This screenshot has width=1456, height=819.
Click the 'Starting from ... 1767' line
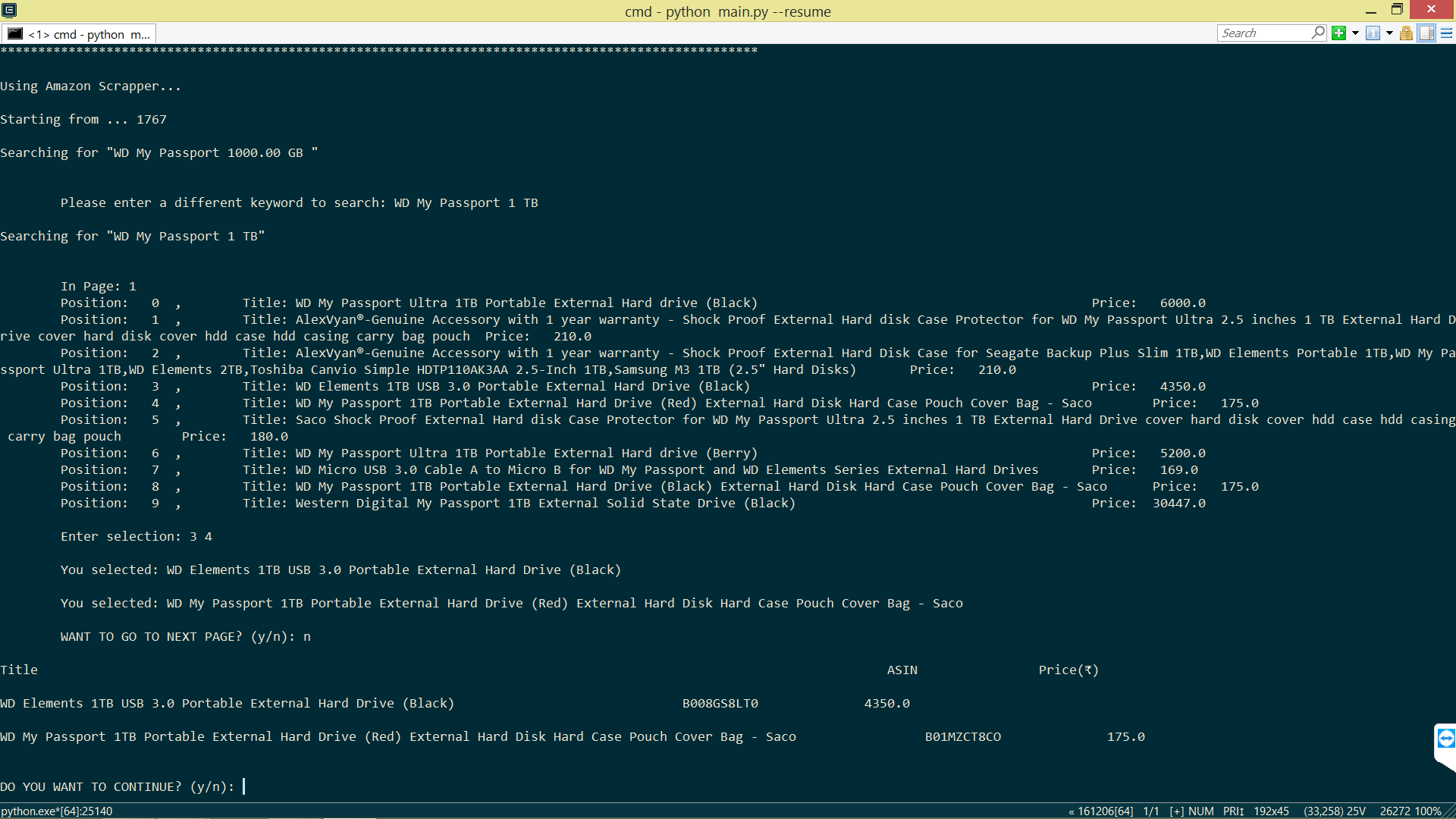tap(83, 119)
